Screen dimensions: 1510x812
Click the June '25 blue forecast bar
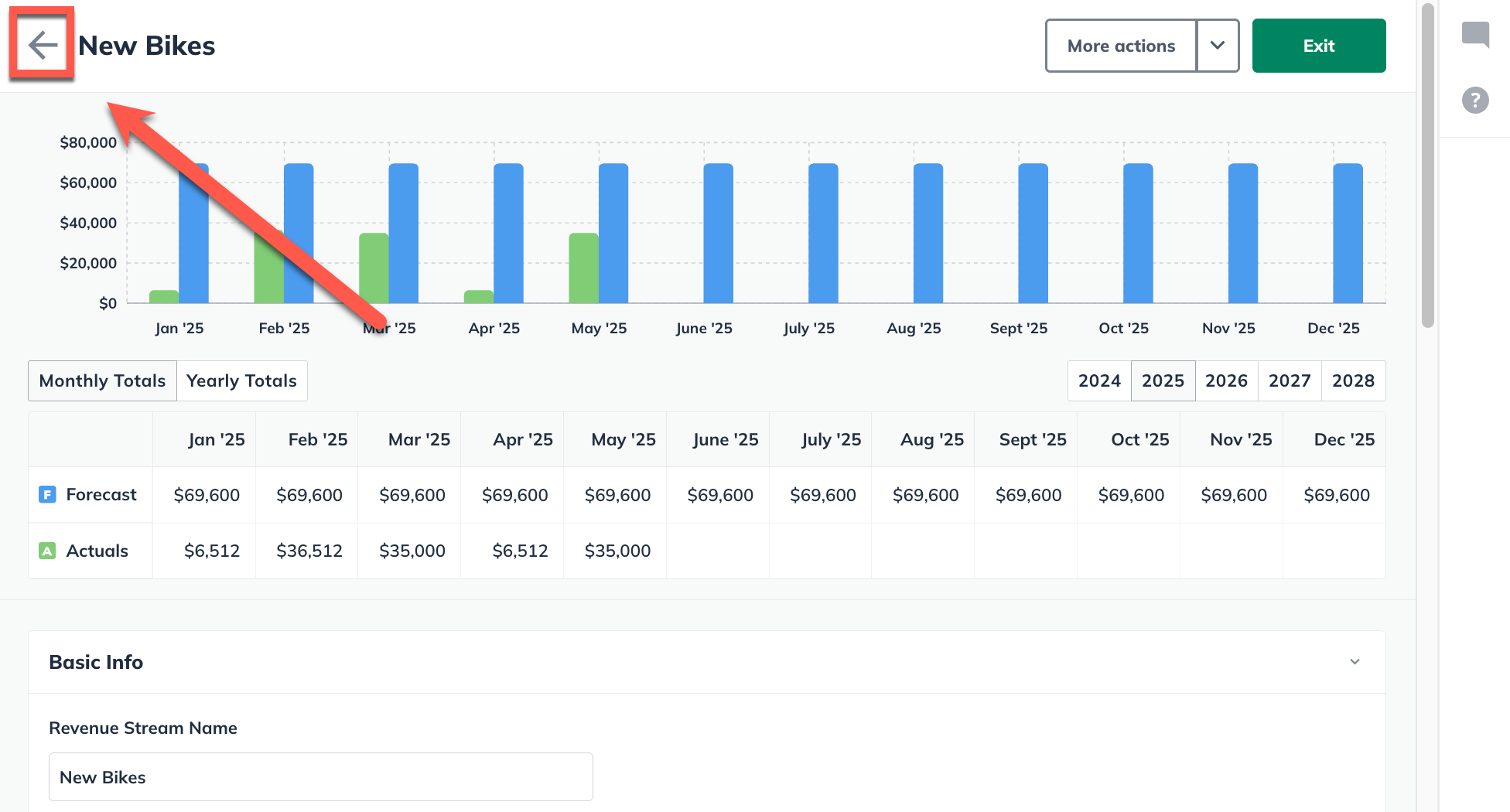coord(718,232)
